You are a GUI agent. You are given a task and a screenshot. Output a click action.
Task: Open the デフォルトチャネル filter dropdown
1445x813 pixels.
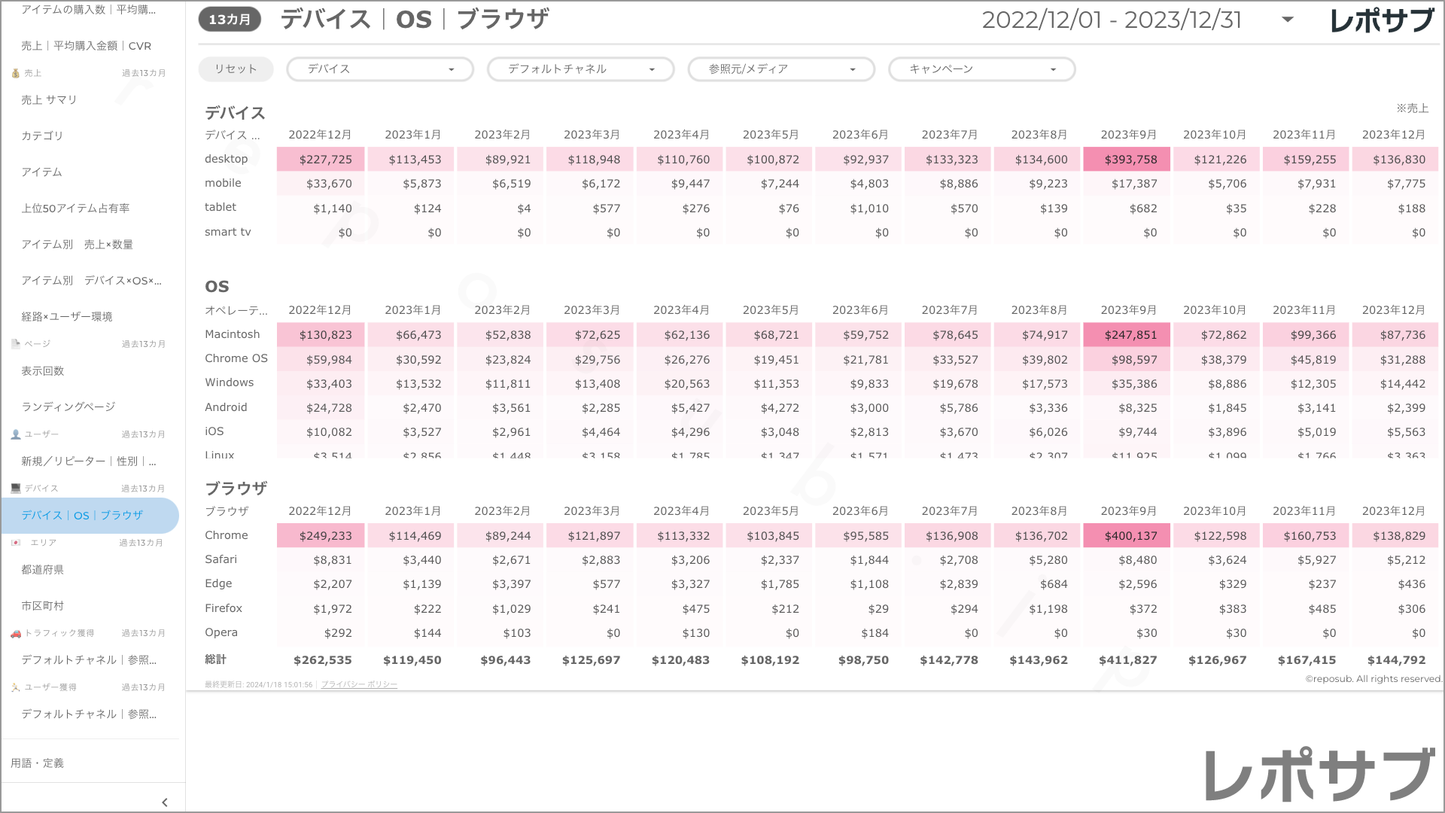coord(580,69)
